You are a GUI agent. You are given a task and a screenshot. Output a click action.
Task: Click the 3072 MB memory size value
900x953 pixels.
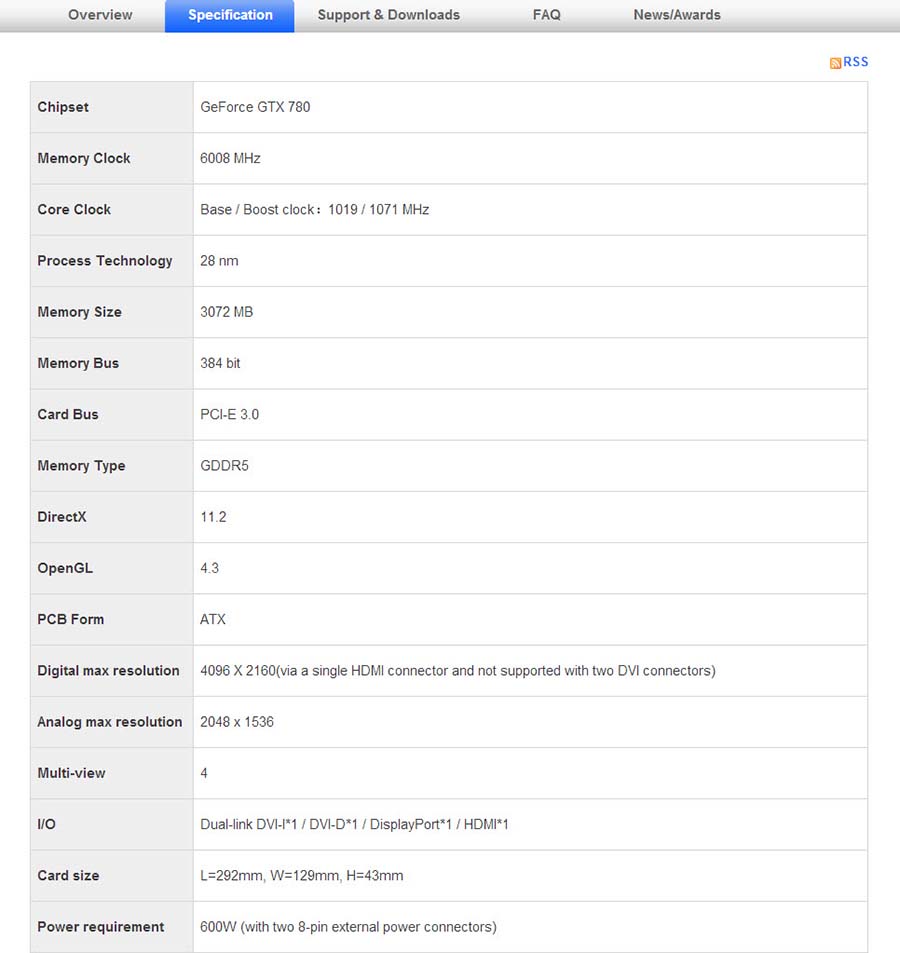[x=227, y=312]
